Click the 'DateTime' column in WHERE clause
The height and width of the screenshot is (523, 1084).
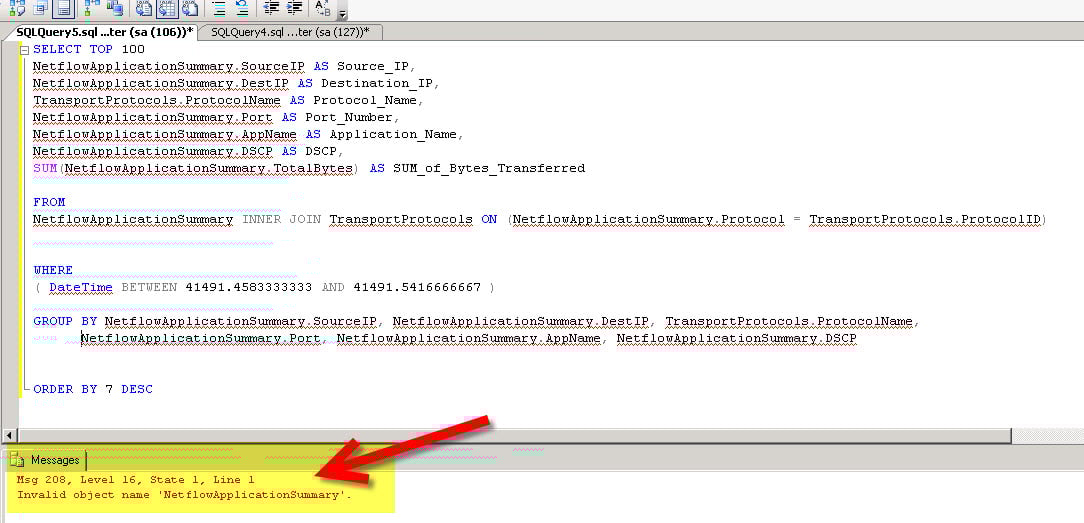[x=81, y=287]
